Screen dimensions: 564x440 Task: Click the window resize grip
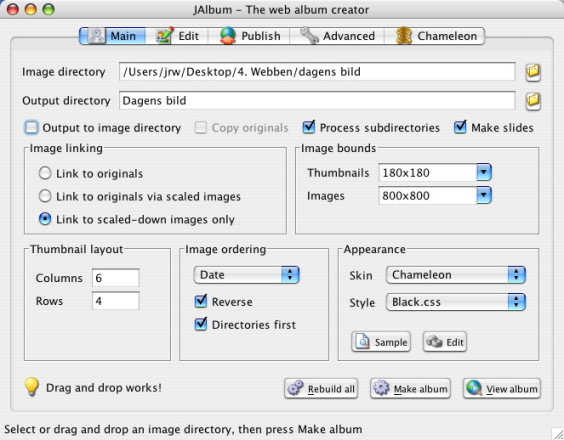click(558, 434)
